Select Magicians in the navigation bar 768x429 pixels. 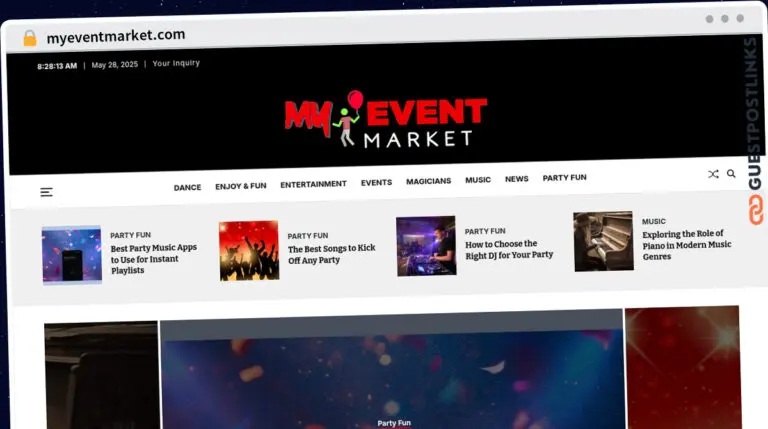(428, 181)
